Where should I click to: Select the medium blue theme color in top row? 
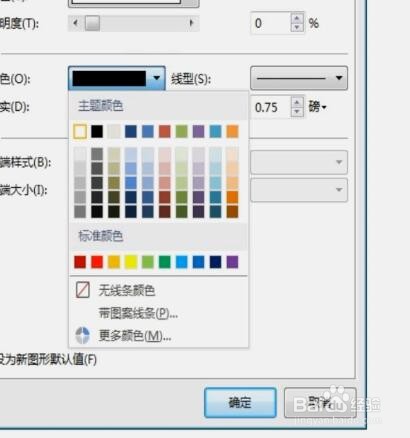point(148,131)
